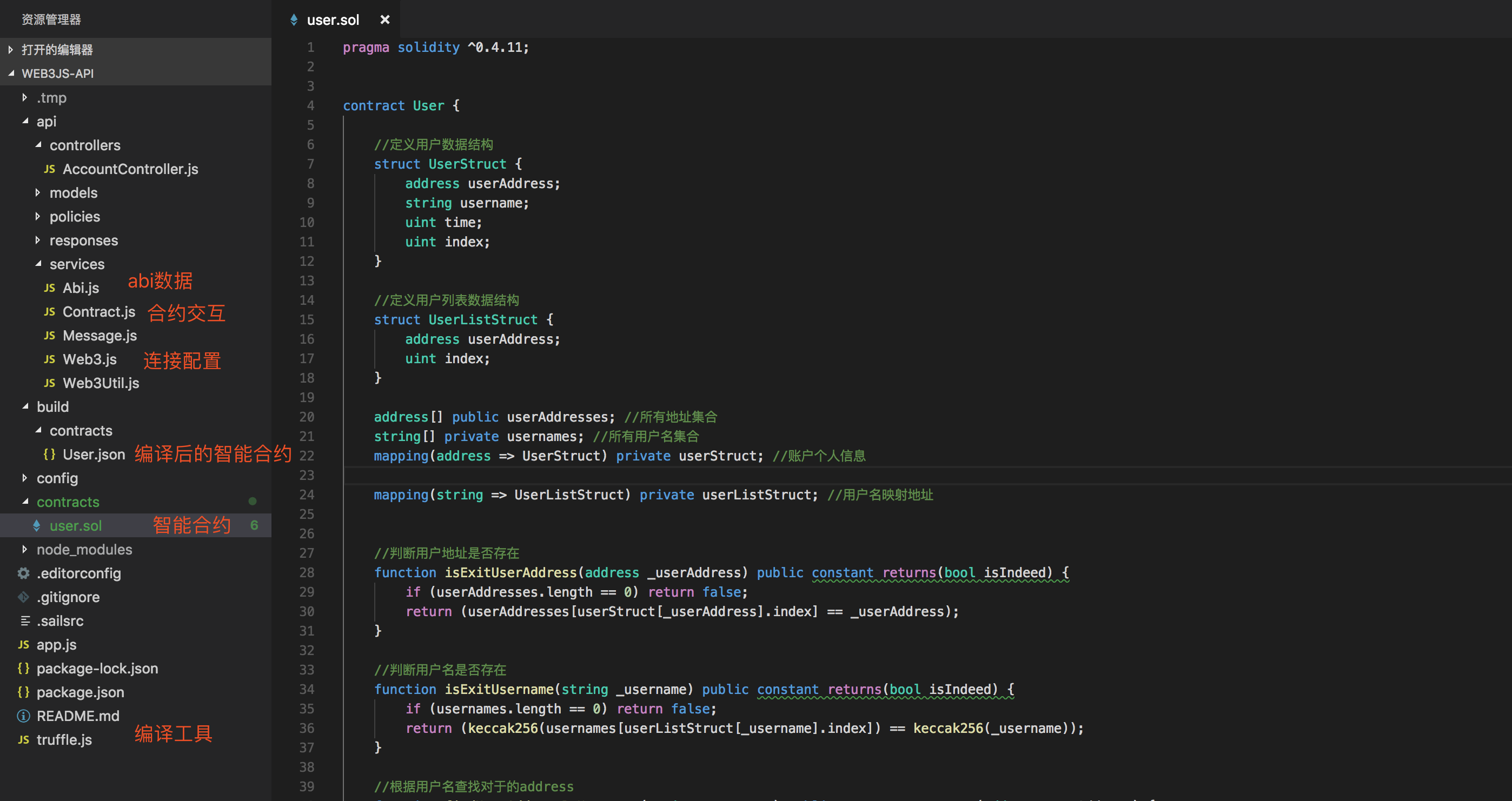Click JS icon beside Message.js
Image resolution: width=1512 pixels, height=801 pixels.
coord(49,336)
